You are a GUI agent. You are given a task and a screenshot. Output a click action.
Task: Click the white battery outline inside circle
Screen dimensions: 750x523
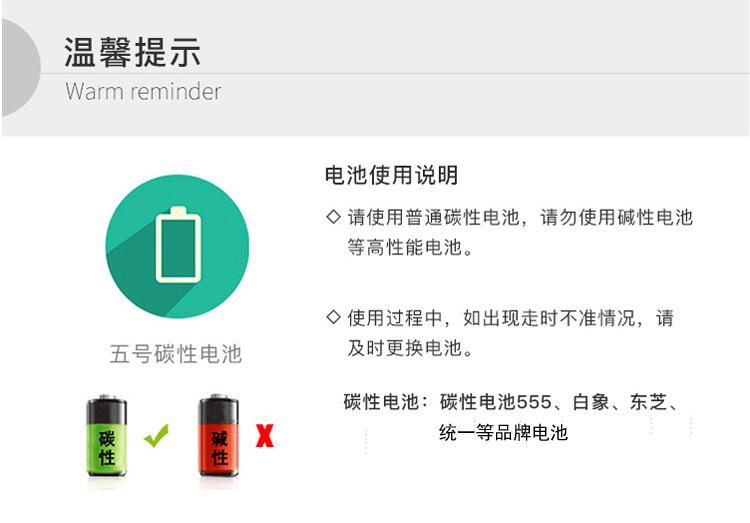178,245
